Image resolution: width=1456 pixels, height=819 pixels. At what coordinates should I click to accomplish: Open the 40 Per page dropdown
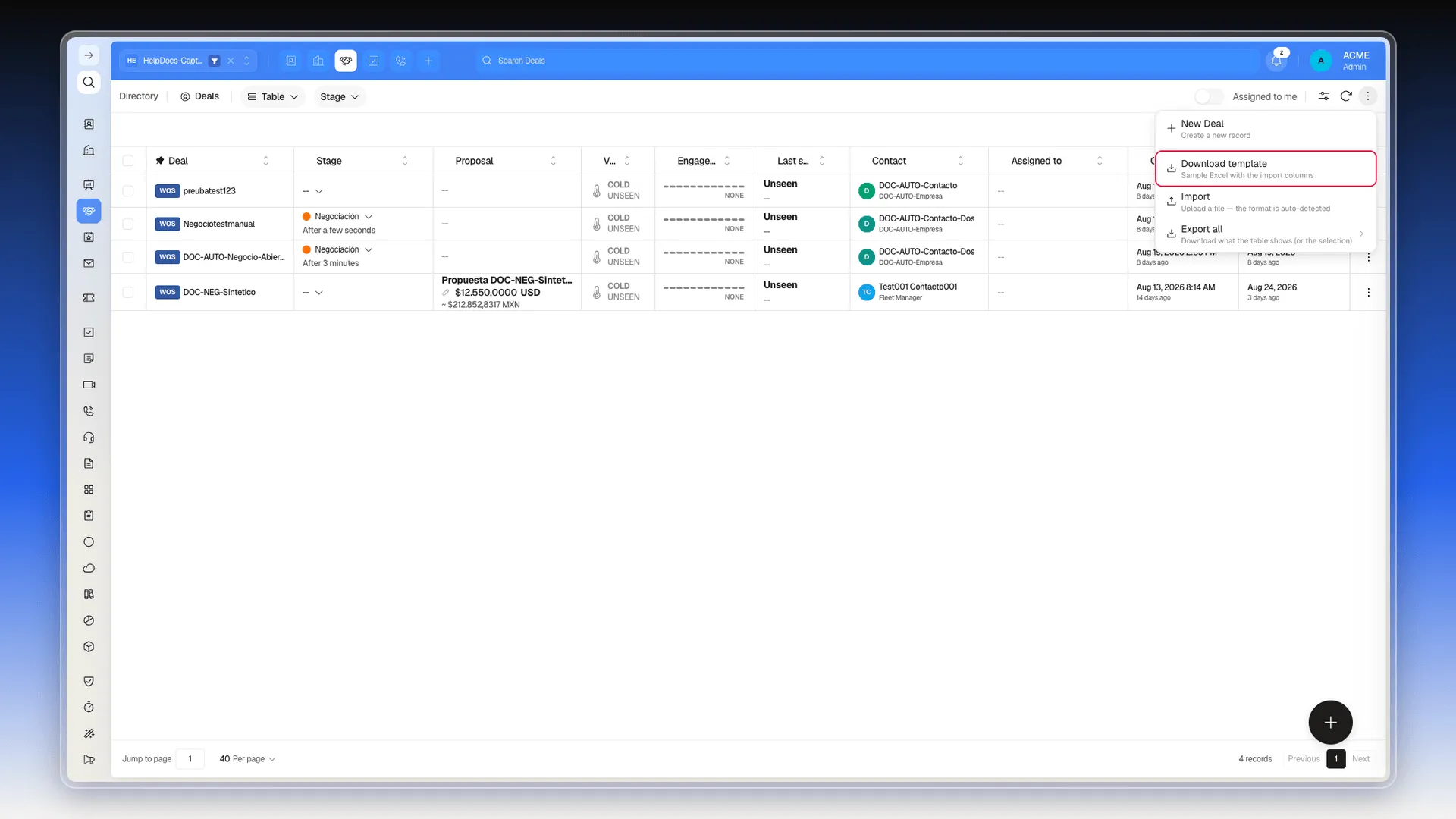[x=247, y=758]
